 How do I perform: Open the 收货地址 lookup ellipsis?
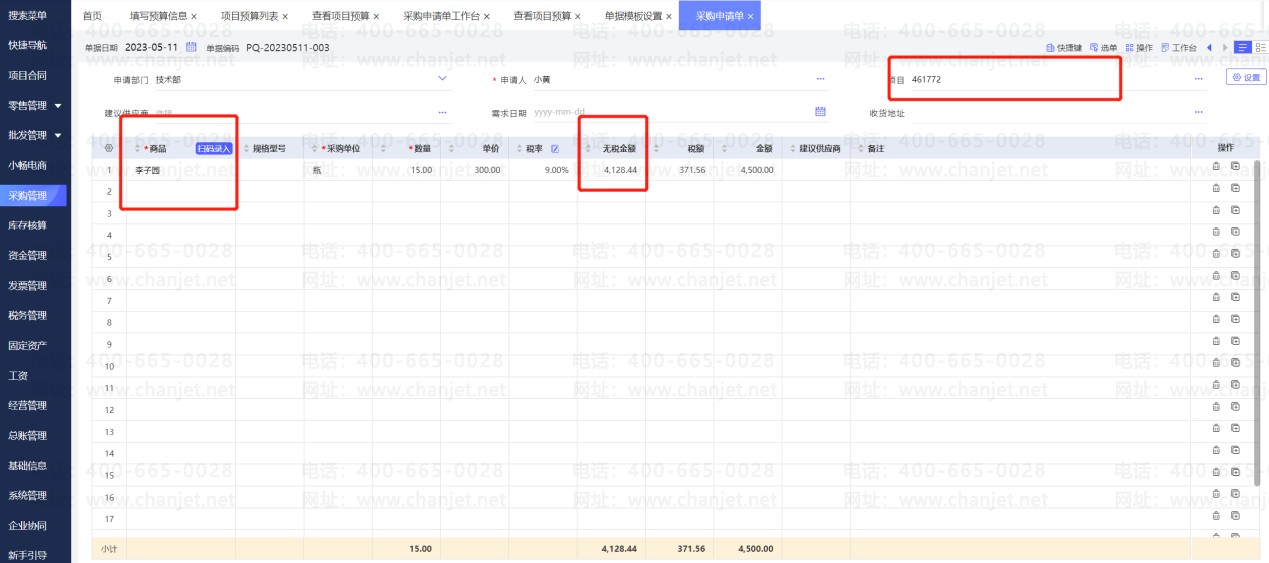tap(1198, 112)
